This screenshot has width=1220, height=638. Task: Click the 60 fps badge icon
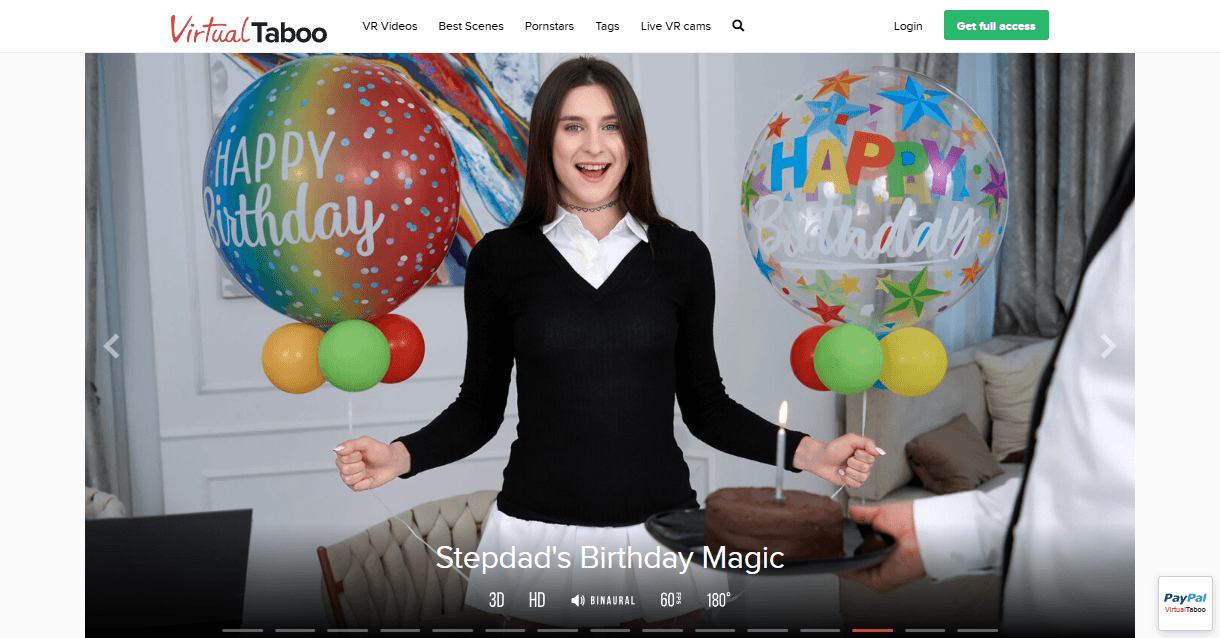(x=670, y=600)
